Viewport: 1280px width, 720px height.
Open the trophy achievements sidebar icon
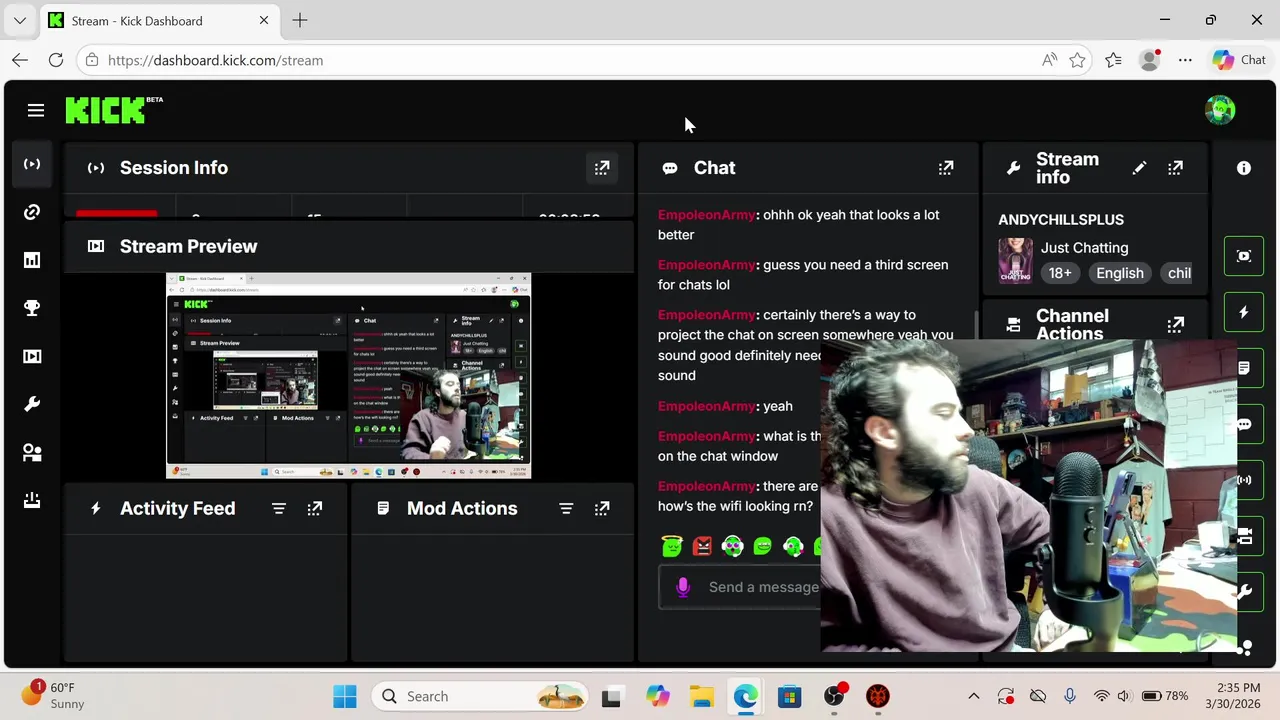32,308
